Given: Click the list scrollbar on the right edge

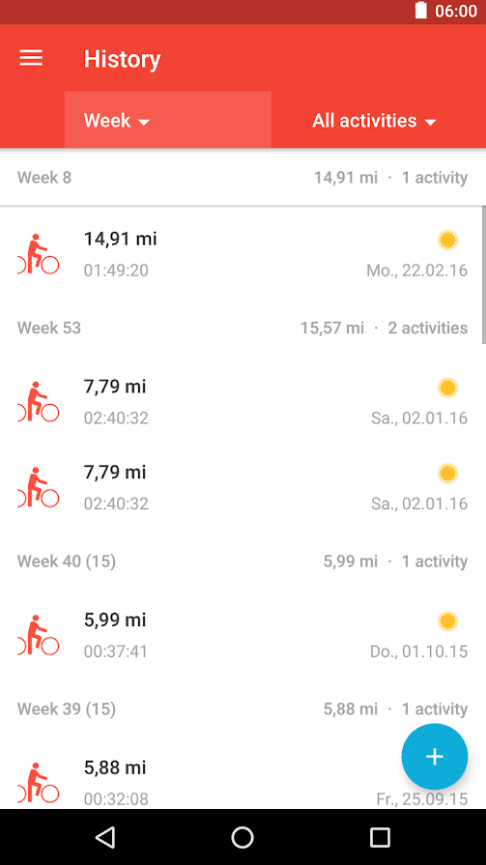Looking at the screenshot, I should [484, 275].
